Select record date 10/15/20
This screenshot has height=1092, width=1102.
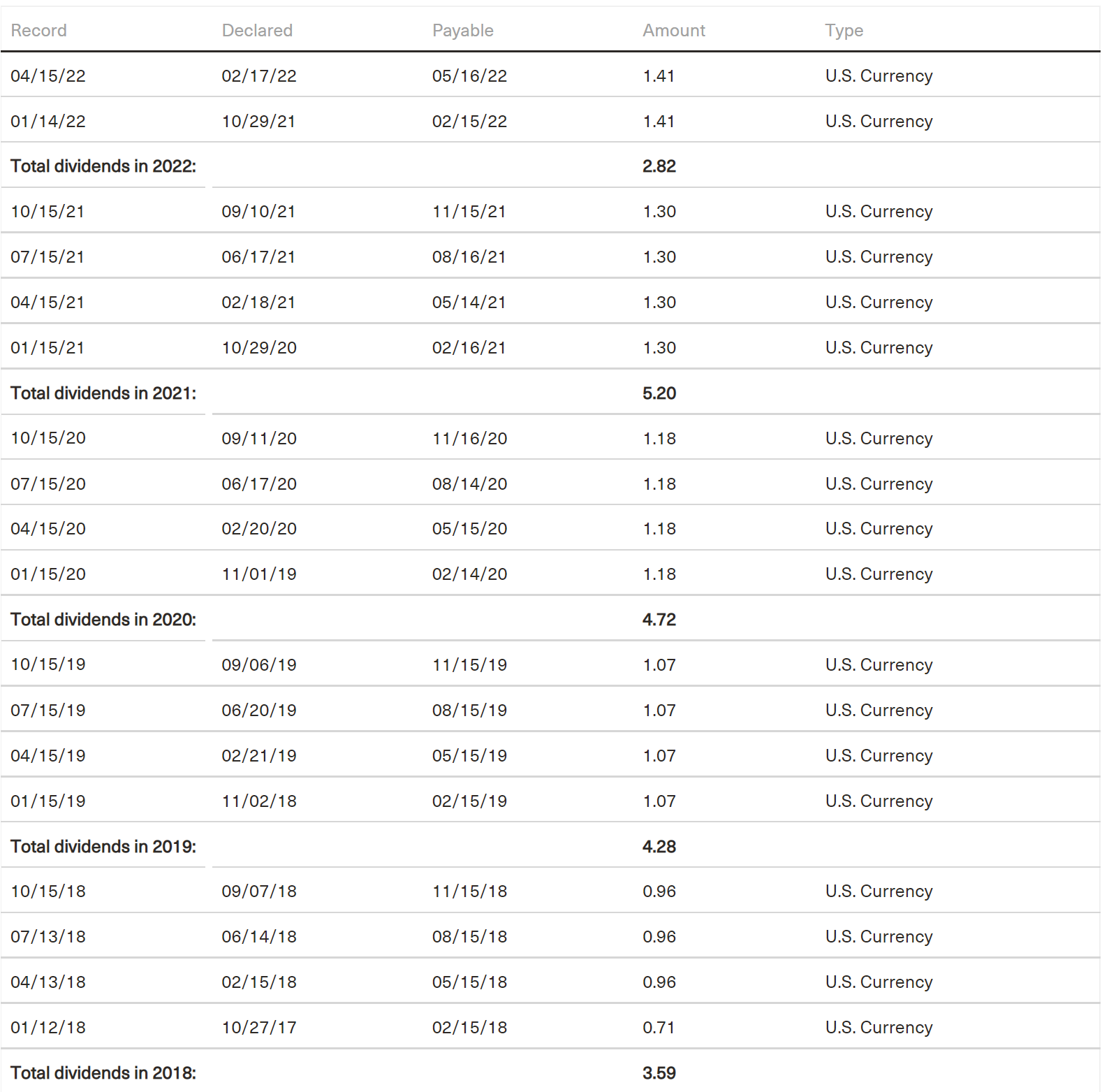coord(48,438)
